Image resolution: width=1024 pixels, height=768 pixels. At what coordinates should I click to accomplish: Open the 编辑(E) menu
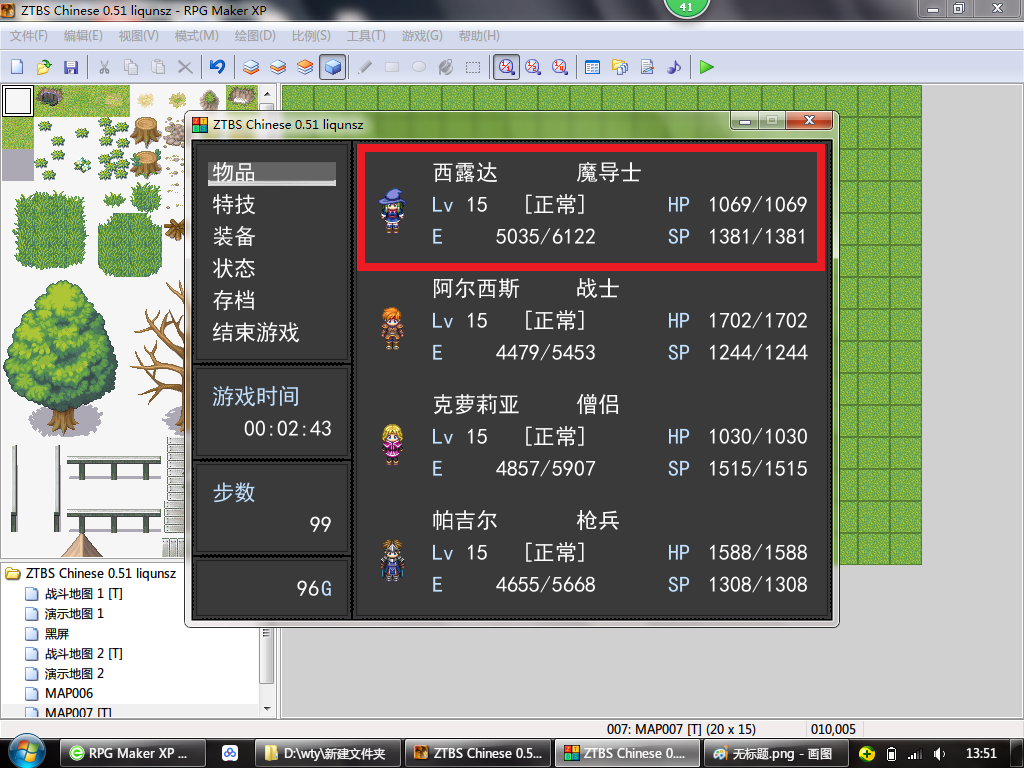click(83, 36)
